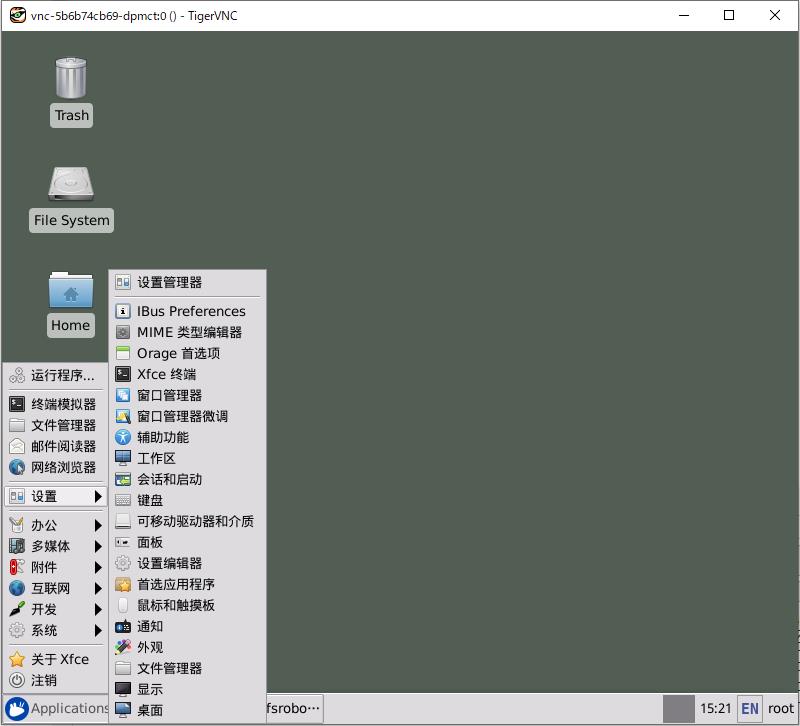Select 运行程序... menu entry
800x726 pixels.
point(56,375)
